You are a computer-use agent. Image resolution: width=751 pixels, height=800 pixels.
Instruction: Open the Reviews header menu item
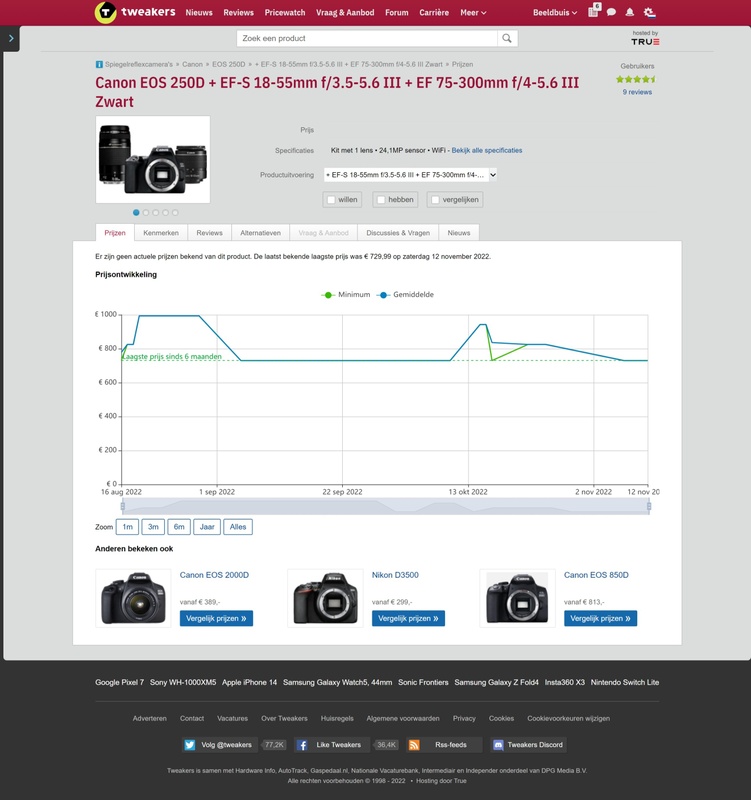pyautogui.click(x=238, y=12)
